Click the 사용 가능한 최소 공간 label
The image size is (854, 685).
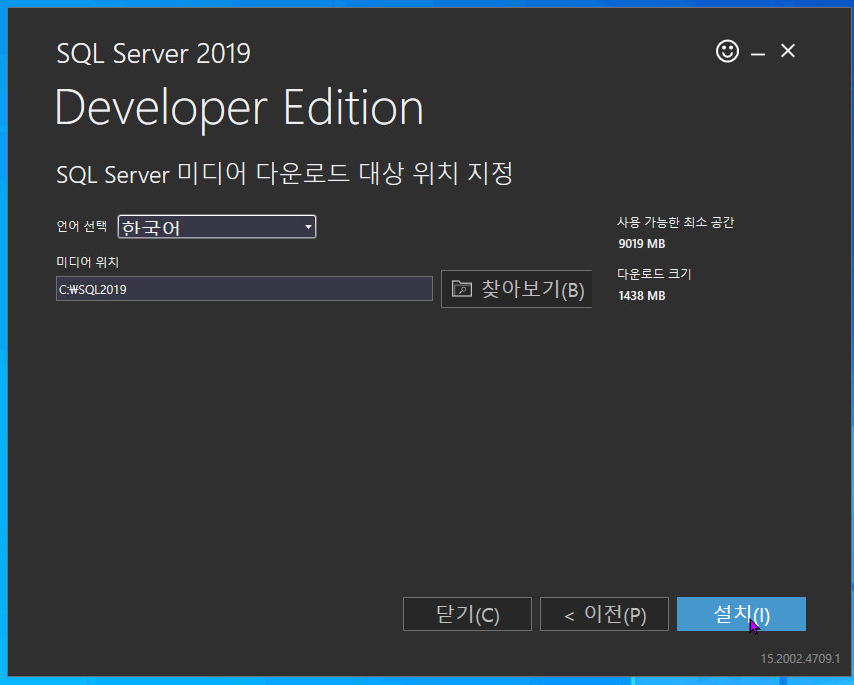point(675,222)
